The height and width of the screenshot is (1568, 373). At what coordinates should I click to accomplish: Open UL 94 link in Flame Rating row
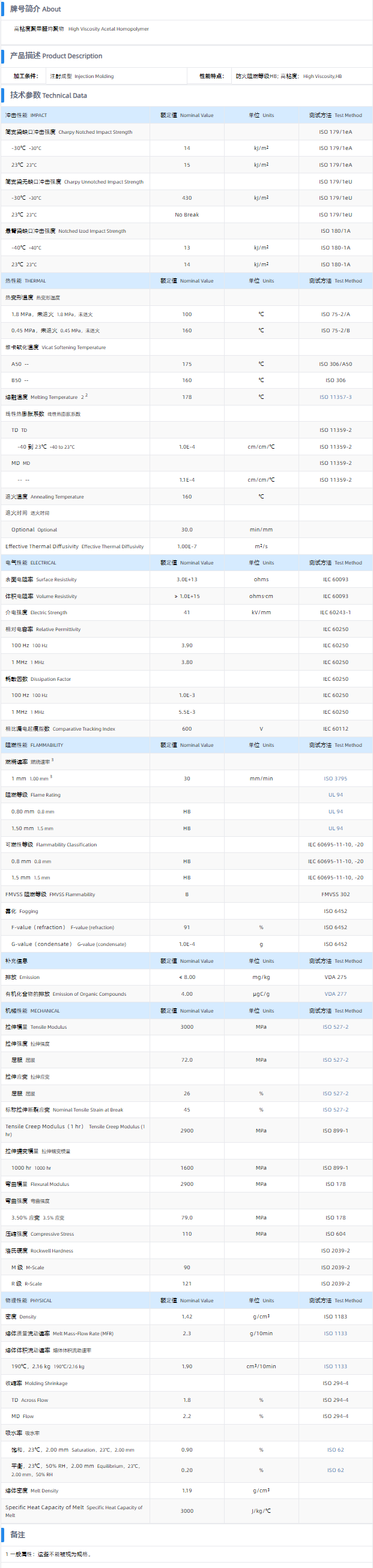(335, 795)
